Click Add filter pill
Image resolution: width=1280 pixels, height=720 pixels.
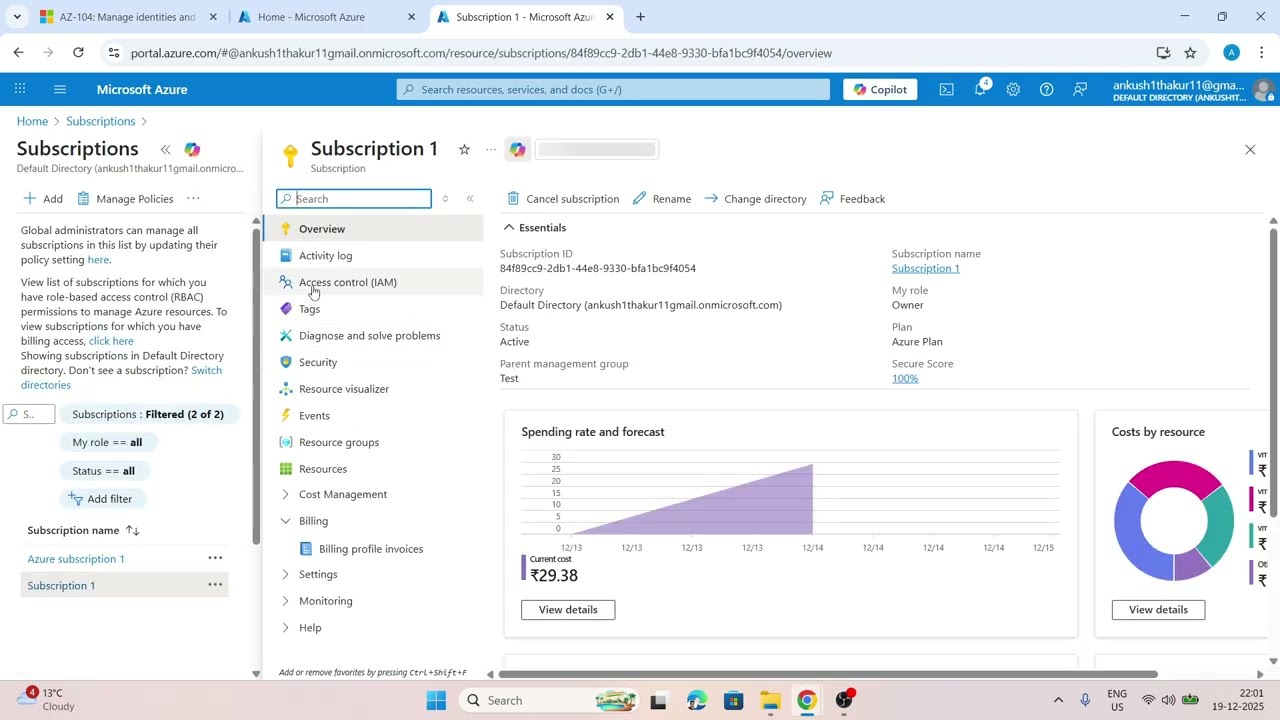click(101, 499)
